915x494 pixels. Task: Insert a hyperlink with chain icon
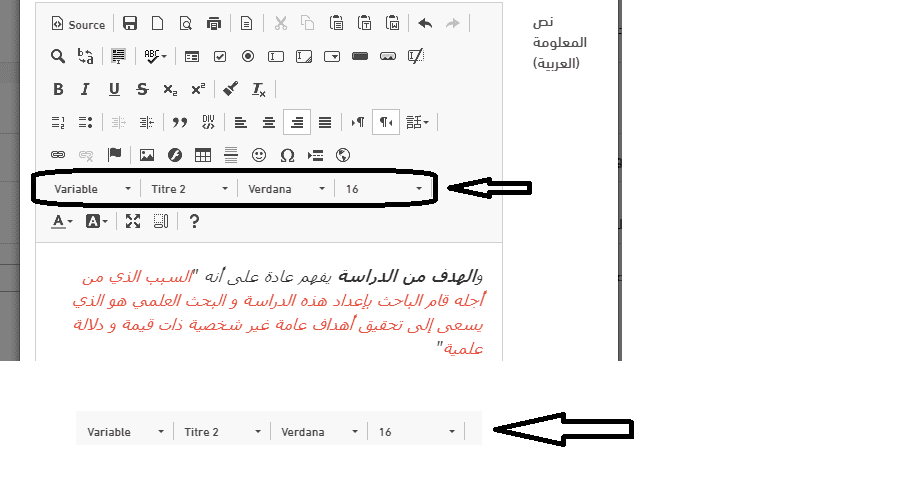[58, 155]
